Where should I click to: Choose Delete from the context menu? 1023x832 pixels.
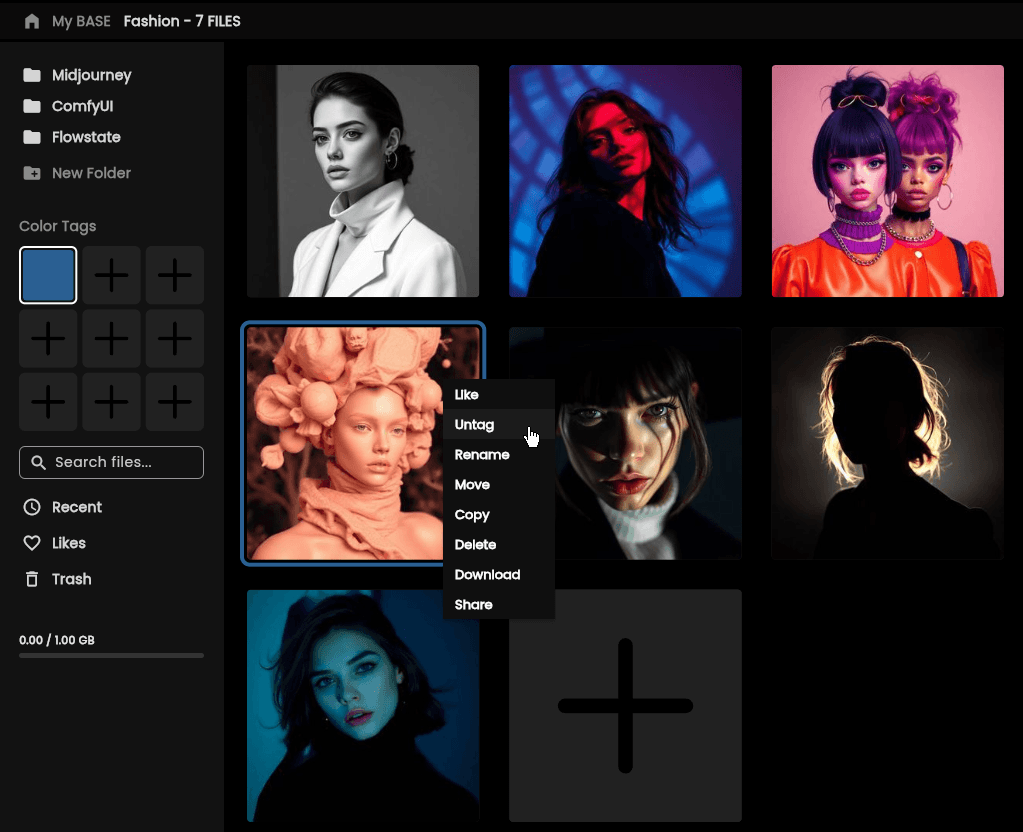(x=499, y=545)
